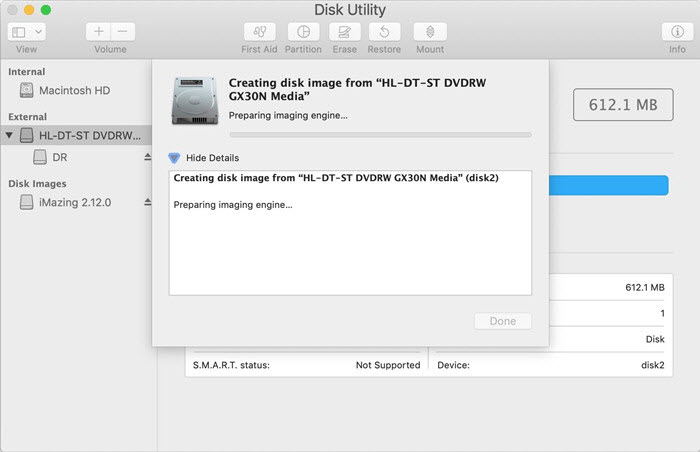This screenshot has width=700, height=452.
Task: Select the iMazing 2.12.0 disk image
Action: pos(75,202)
